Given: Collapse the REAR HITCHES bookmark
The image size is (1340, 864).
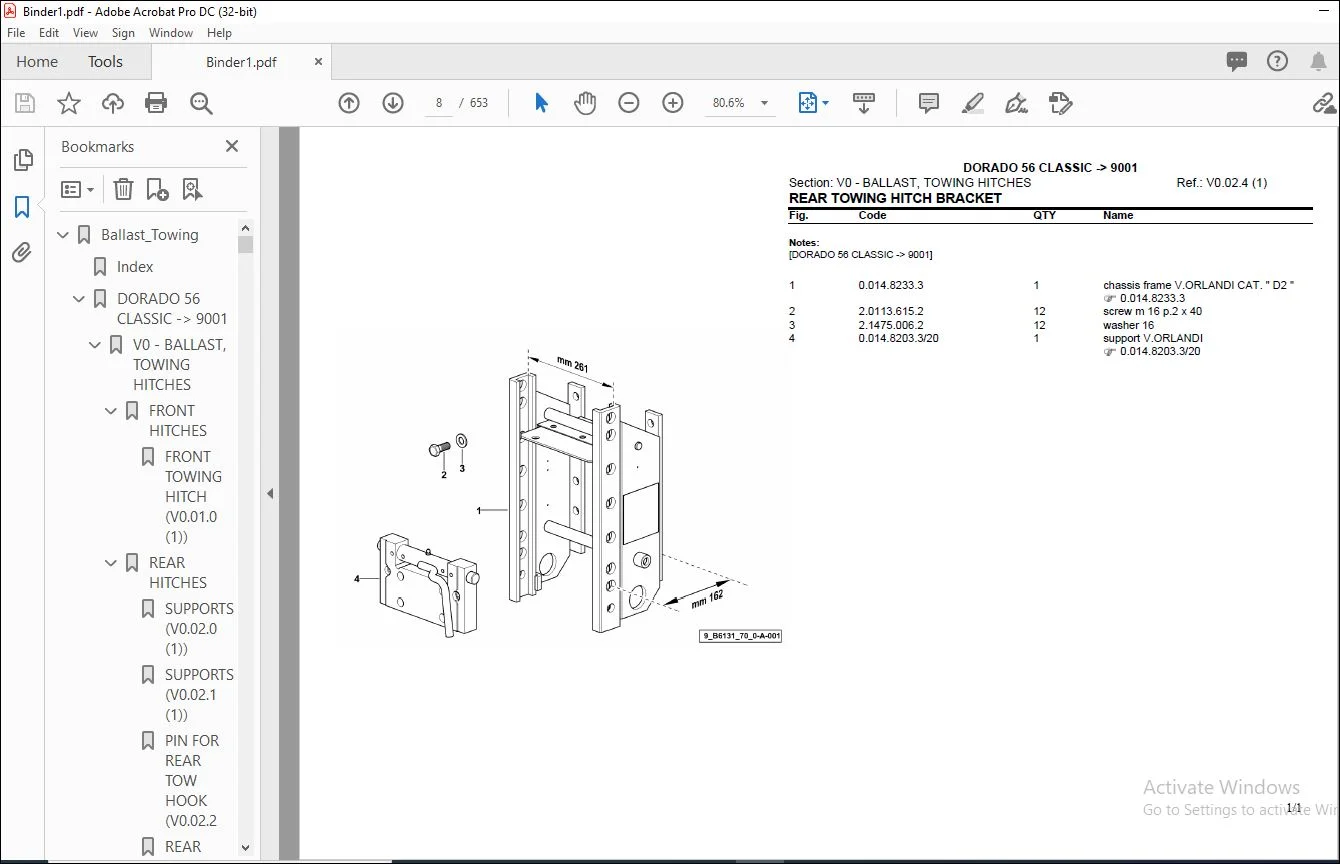Looking at the screenshot, I should tap(112, 563).
